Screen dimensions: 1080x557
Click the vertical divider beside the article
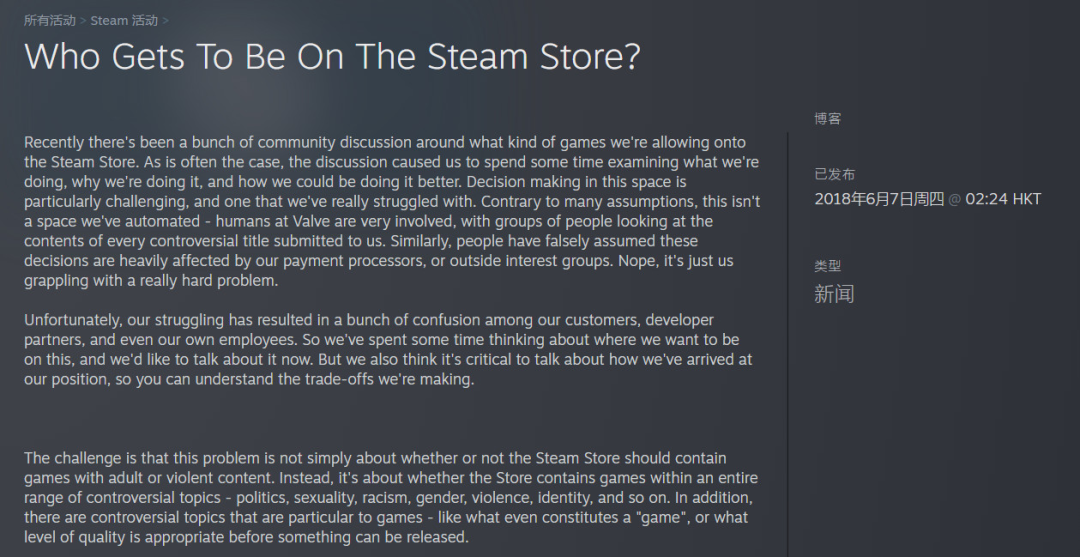787,344
